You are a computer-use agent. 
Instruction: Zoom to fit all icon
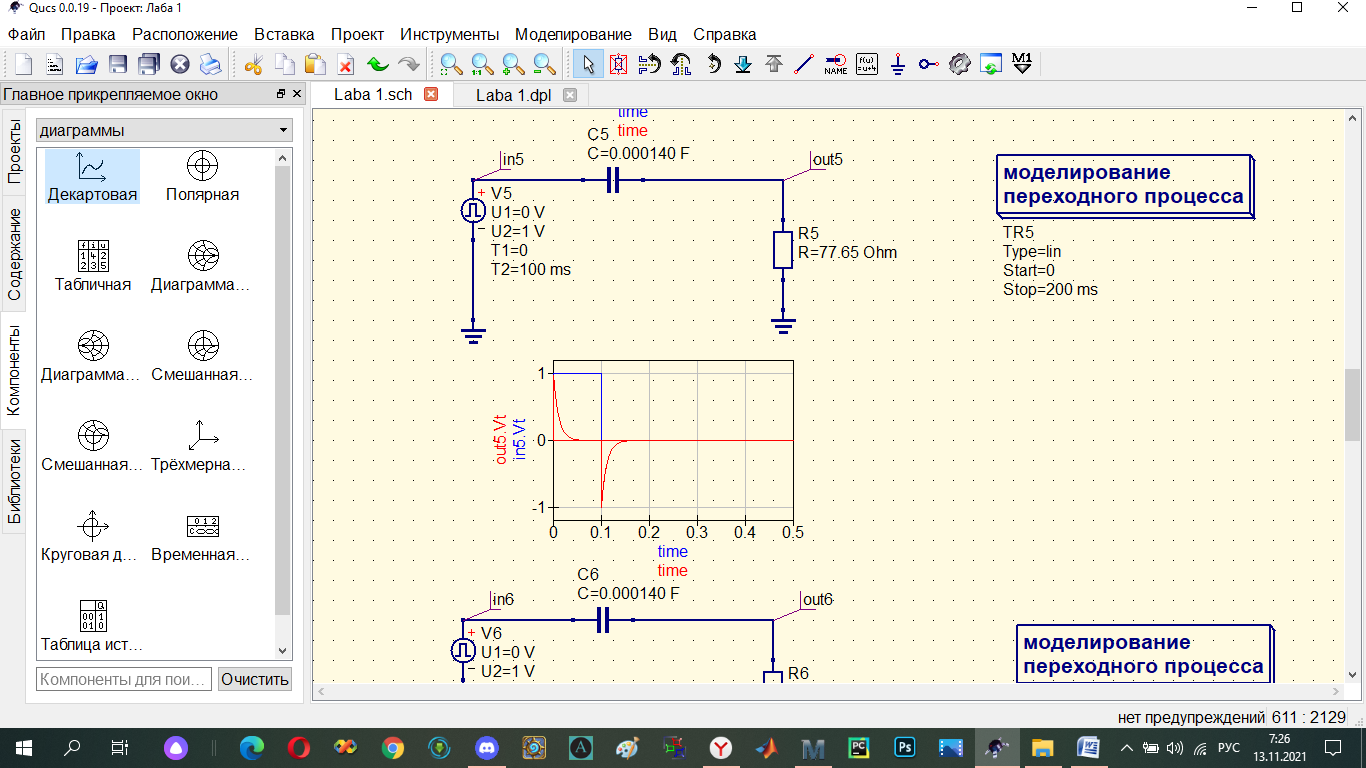451,65
